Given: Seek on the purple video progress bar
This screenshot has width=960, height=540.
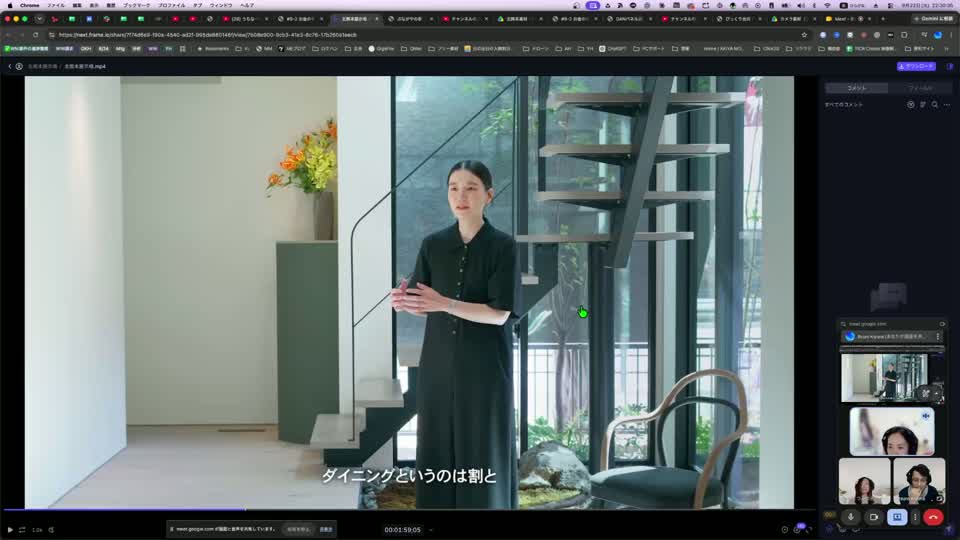Looking at the screenshot, I should coord(409,509).
